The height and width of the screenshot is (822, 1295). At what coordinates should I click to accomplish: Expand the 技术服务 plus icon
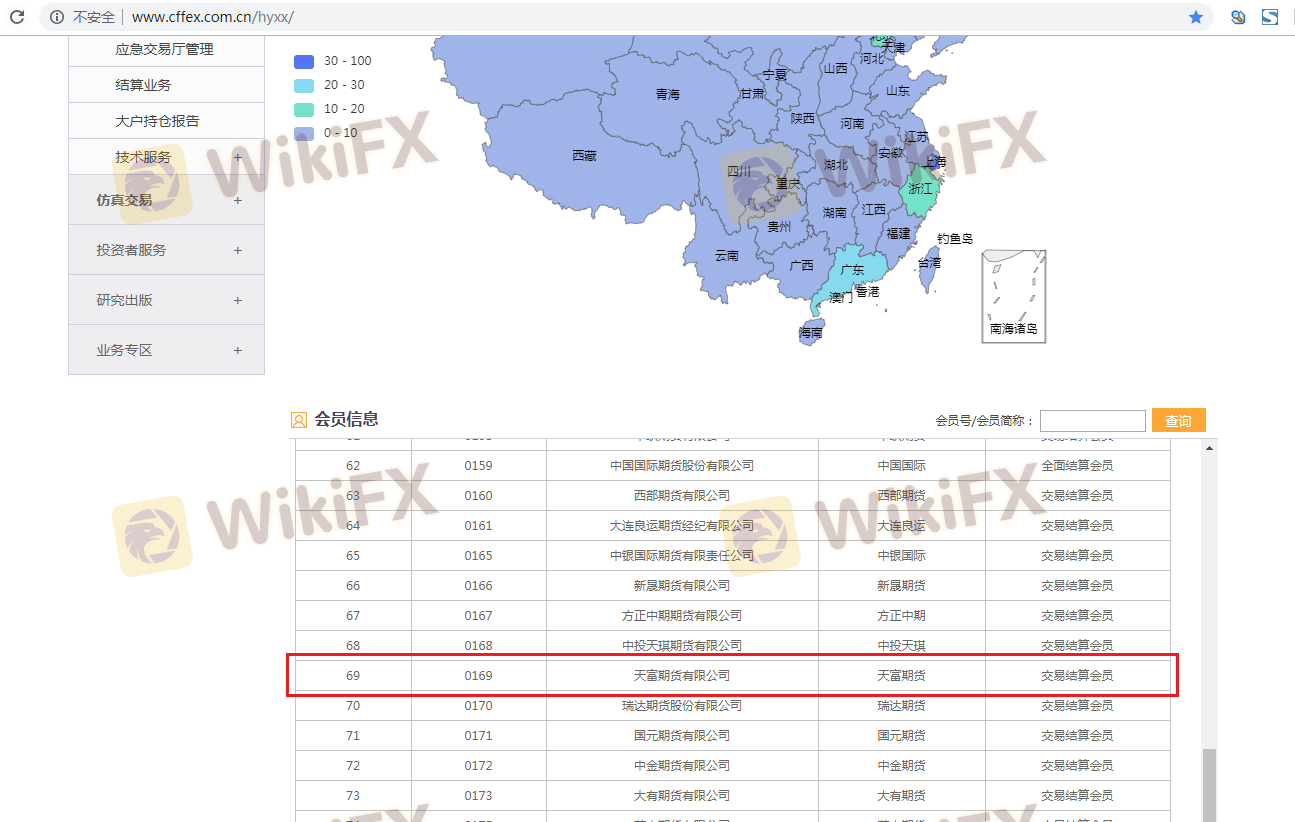[237, 157]
